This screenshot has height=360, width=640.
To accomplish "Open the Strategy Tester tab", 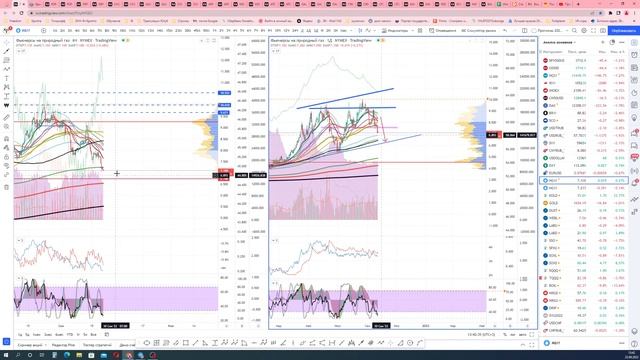I will pos(97,345).
